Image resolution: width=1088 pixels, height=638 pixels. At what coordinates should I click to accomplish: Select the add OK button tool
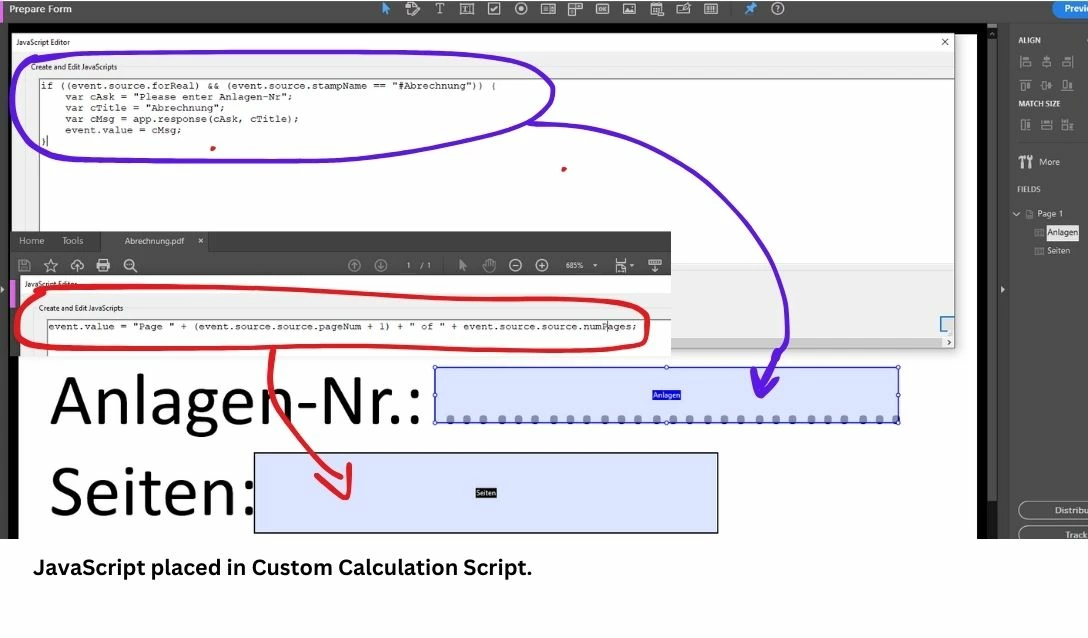point(602,9)
